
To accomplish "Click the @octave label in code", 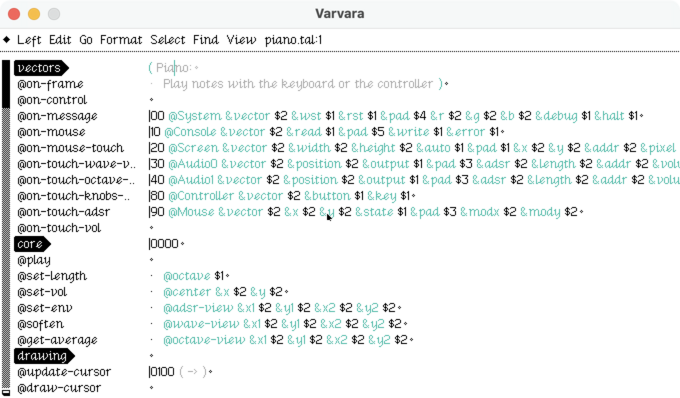I will [186, 277].
